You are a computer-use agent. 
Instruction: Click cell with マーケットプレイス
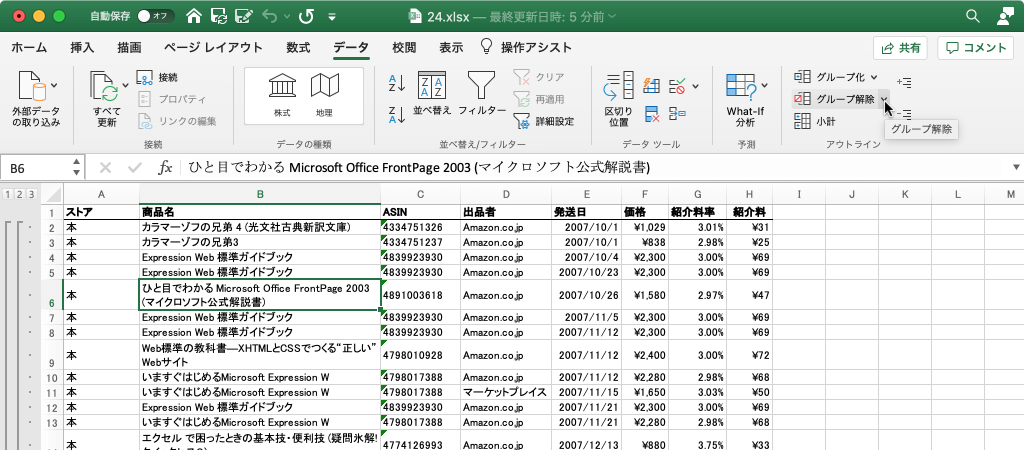click(x=505, y=392)
